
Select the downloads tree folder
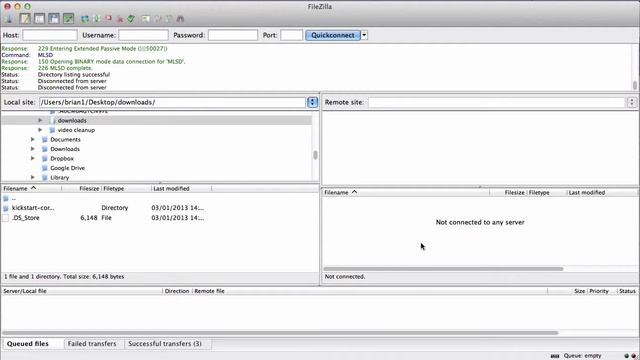tap(72, 120)
